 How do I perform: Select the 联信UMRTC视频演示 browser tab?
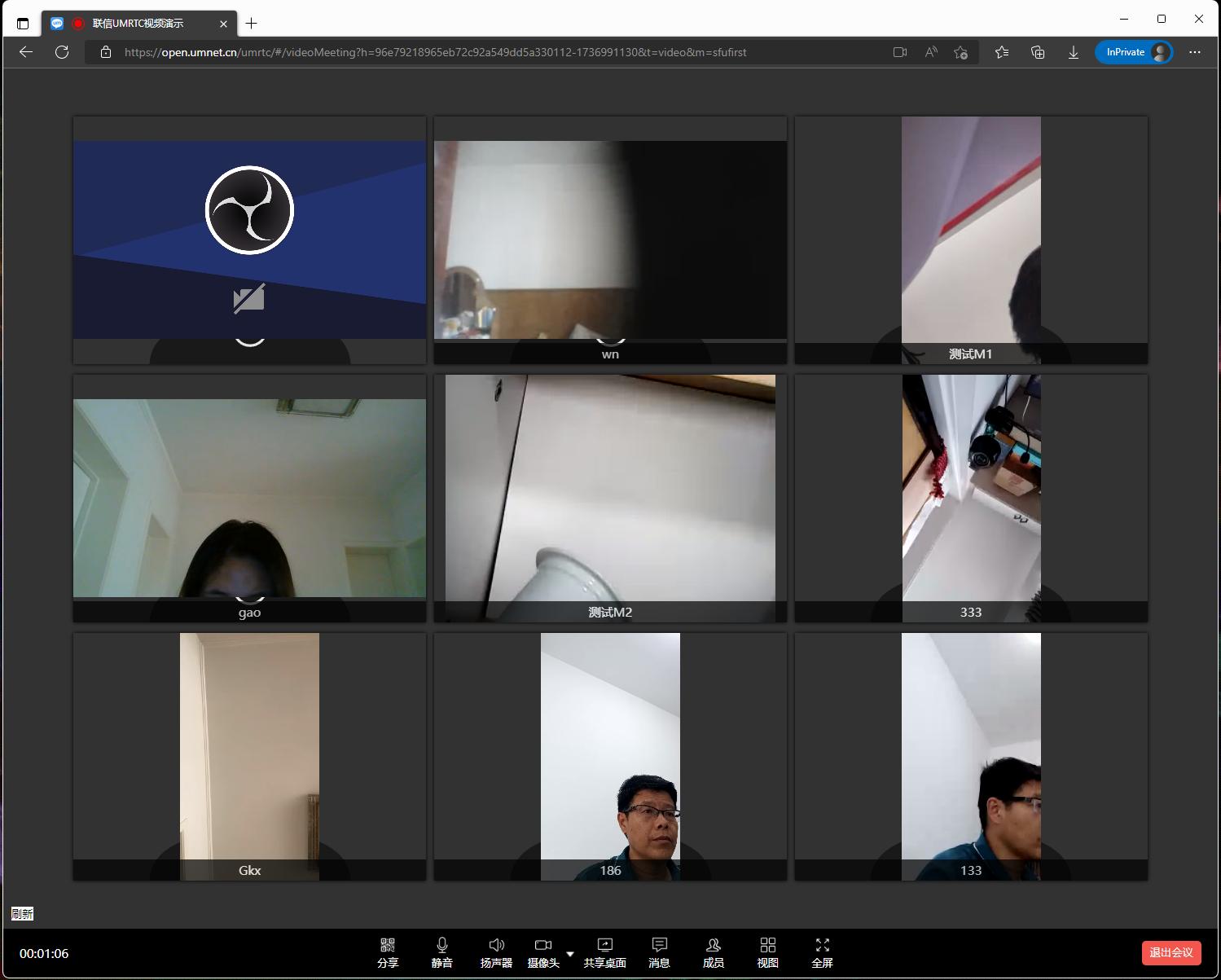138,24
